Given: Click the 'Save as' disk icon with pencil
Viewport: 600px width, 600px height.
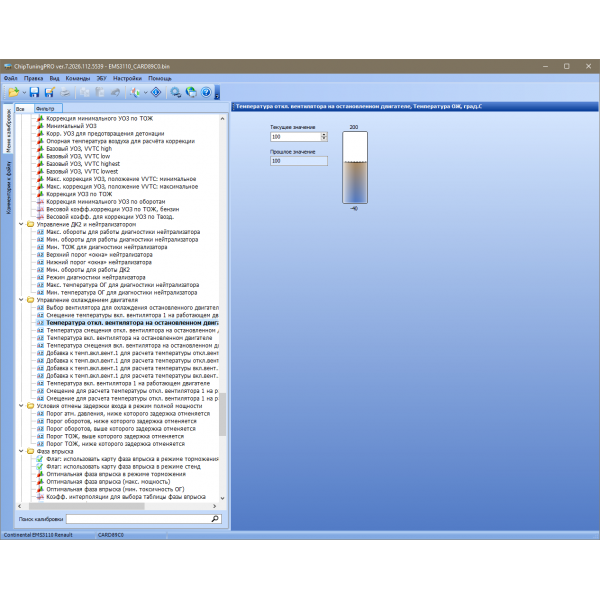Looking at the screenshot, I should click(x=49, y=92).
